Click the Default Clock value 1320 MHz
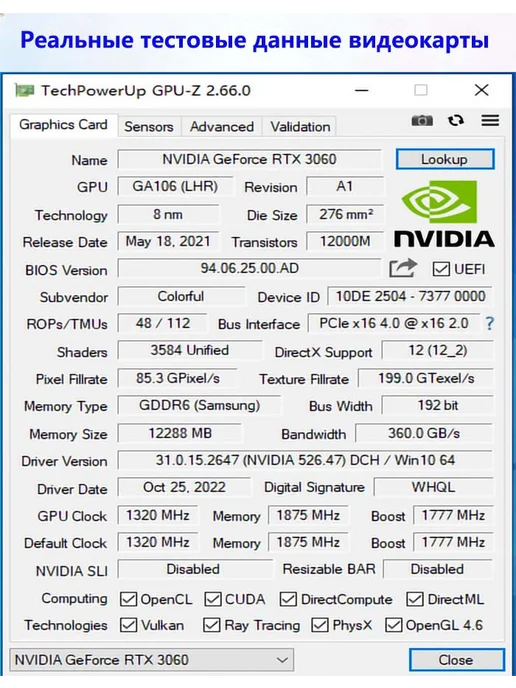Image resolution: width=516 pixels, height=688 pixels. point(158,542)
